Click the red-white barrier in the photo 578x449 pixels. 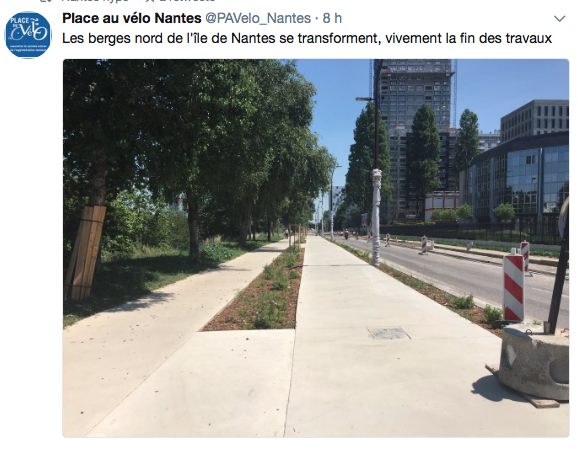[x=513, y=288]
